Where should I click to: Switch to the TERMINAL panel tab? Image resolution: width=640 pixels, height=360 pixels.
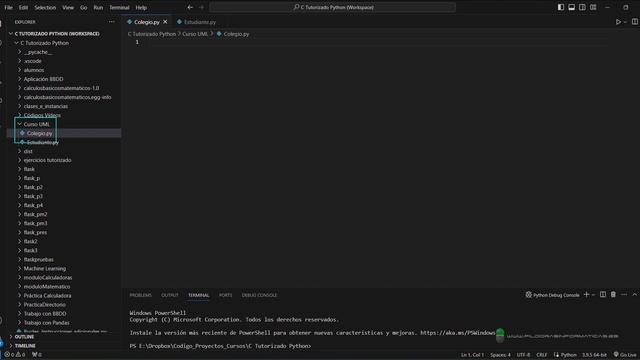tap(198, 295)
